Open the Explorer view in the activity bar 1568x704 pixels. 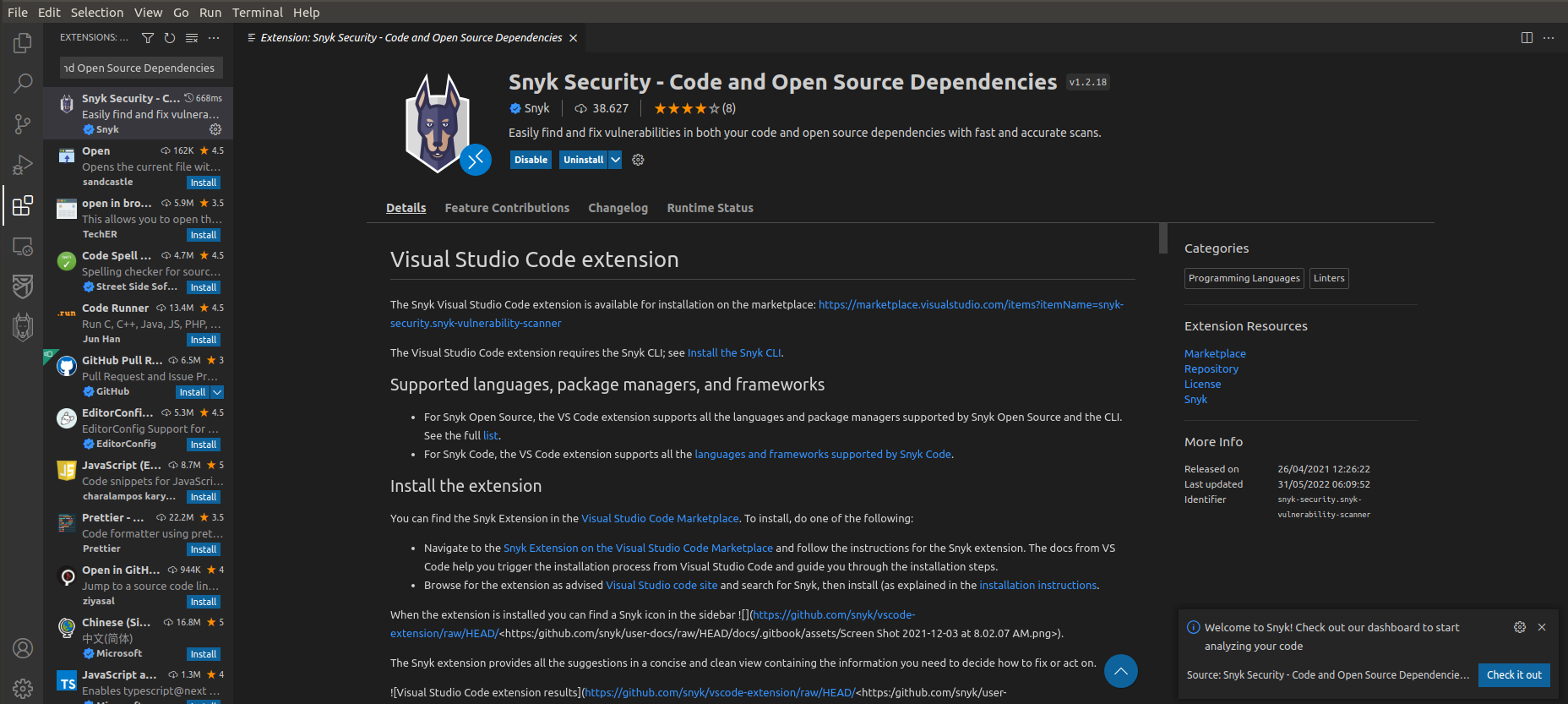pos(23,42)
